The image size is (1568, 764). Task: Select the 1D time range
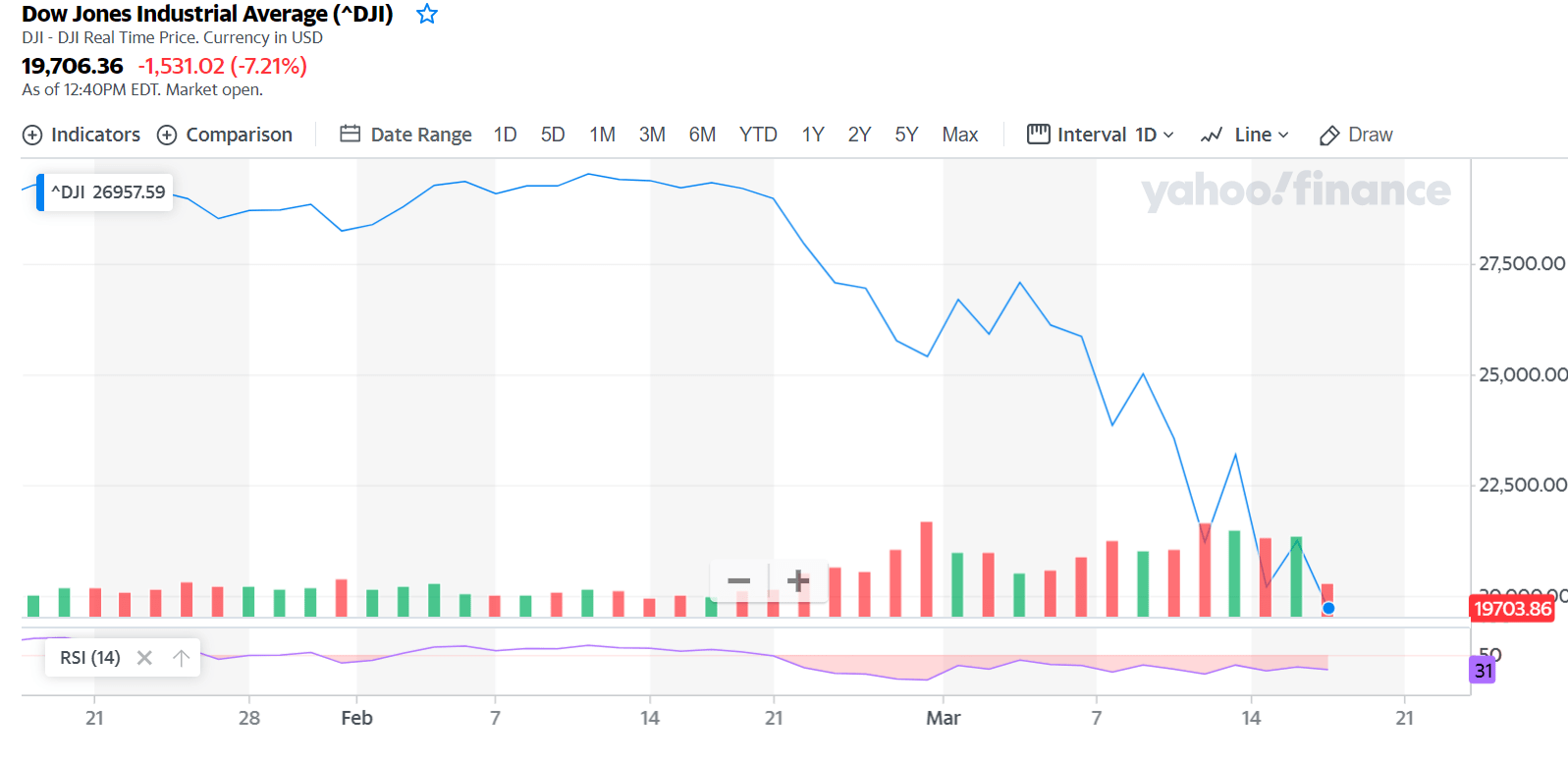505,135
